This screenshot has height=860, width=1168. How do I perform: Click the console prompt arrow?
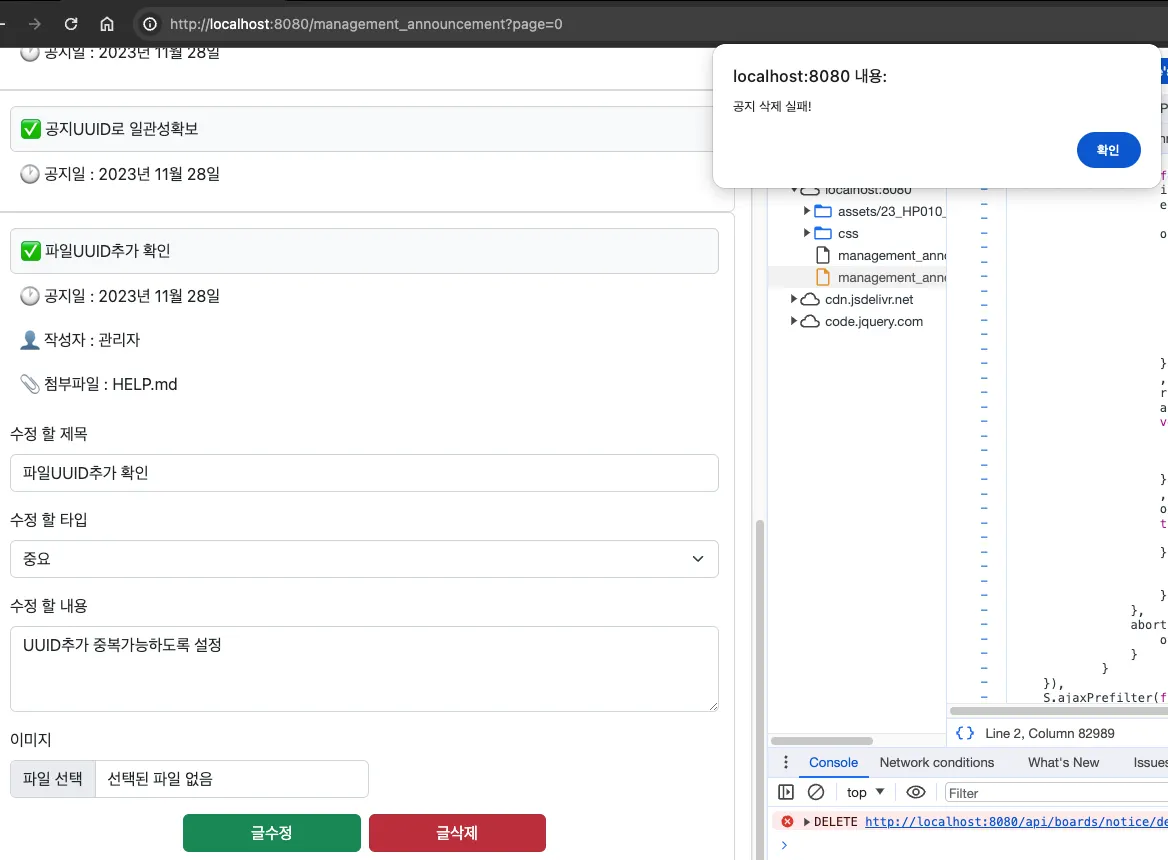pos(784,845)
